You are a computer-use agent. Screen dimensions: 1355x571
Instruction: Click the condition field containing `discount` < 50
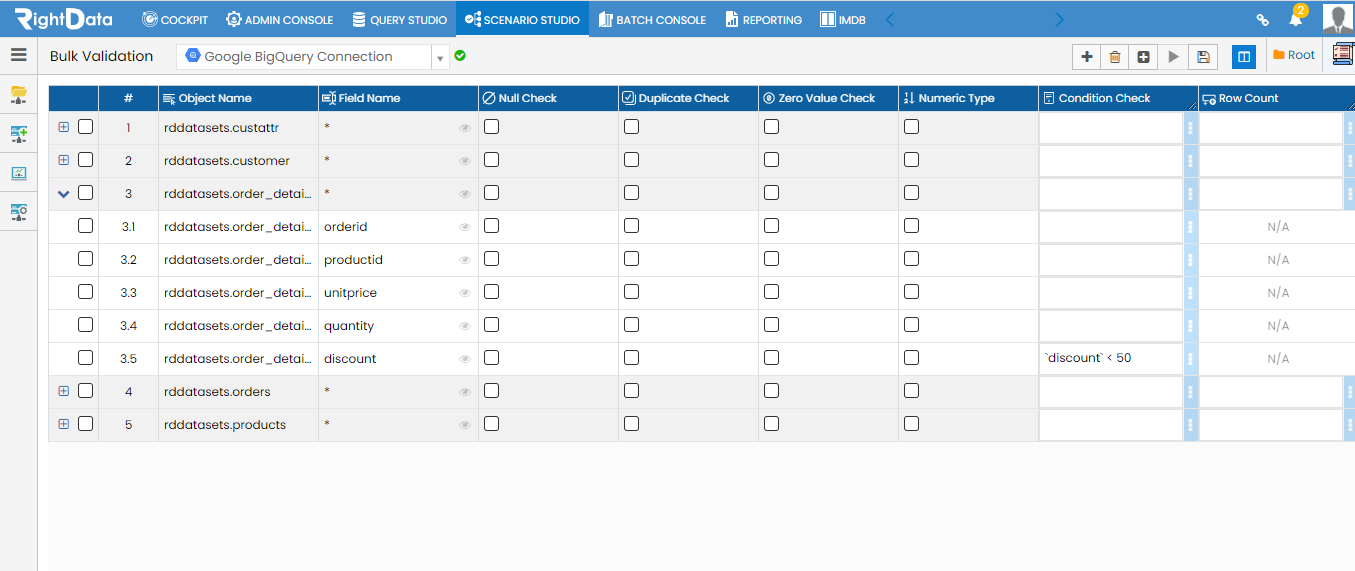(x=1110, y=358)
